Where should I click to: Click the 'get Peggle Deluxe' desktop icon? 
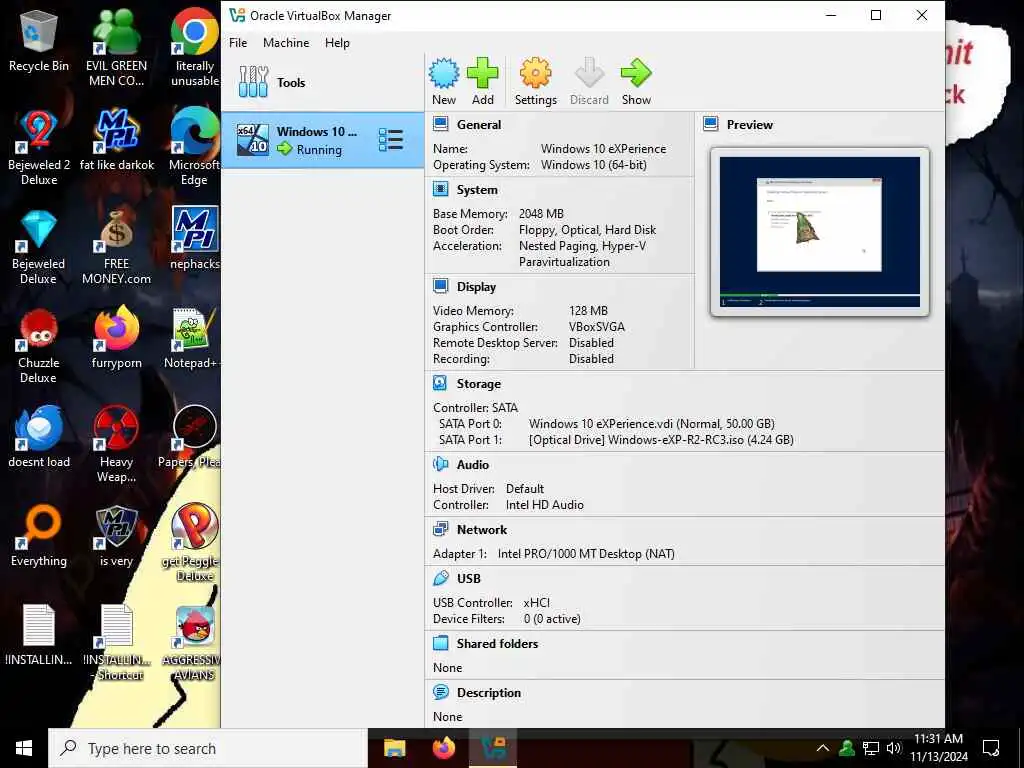(x=193, y=542)
